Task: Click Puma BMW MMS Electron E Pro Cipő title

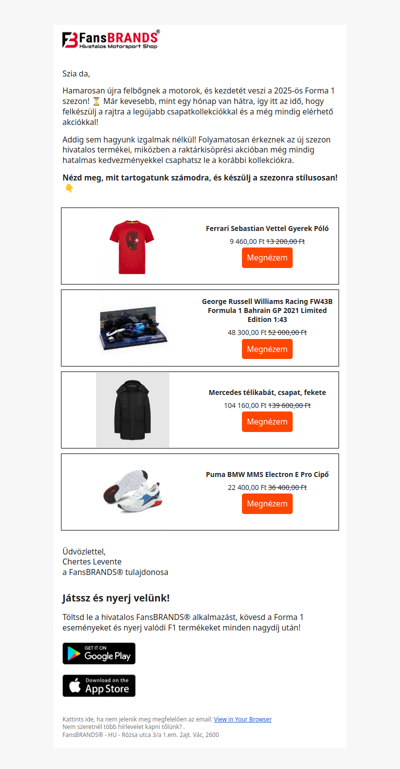Action: 267,474
